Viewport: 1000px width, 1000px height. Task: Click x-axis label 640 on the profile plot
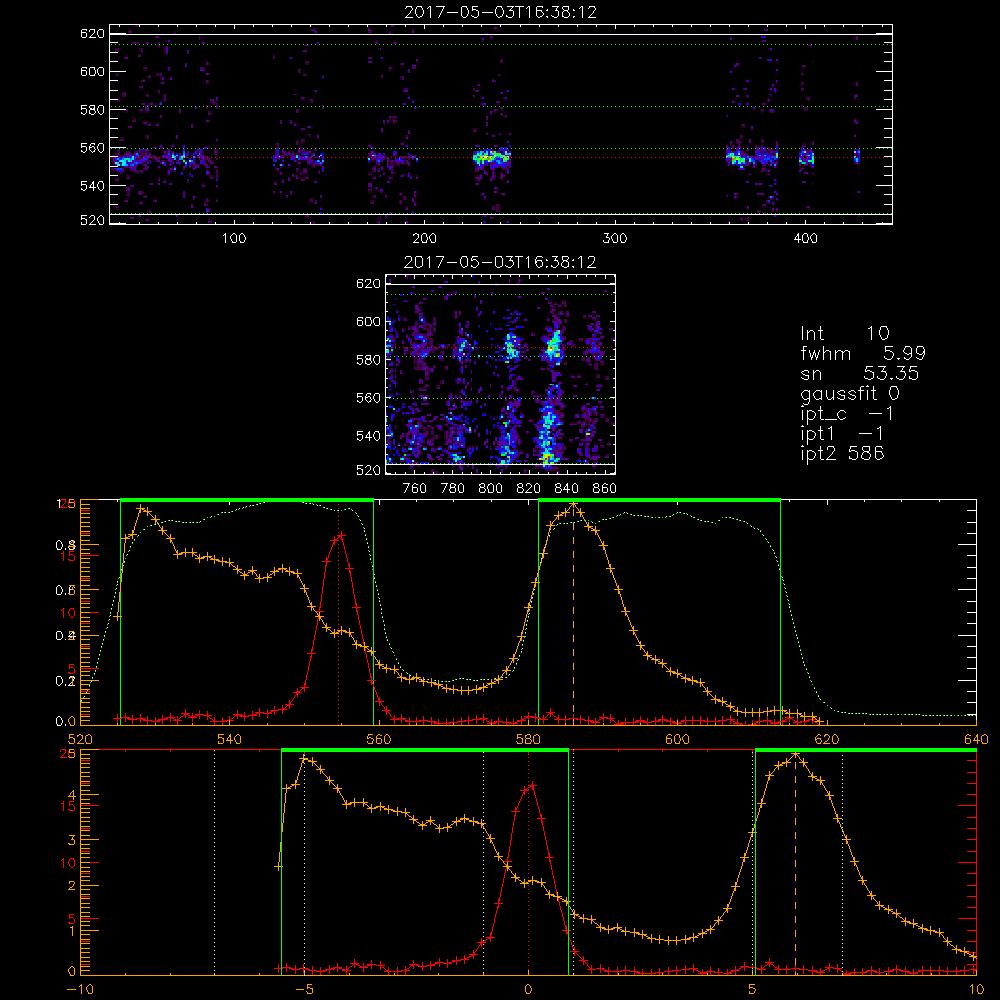[976, 739]
